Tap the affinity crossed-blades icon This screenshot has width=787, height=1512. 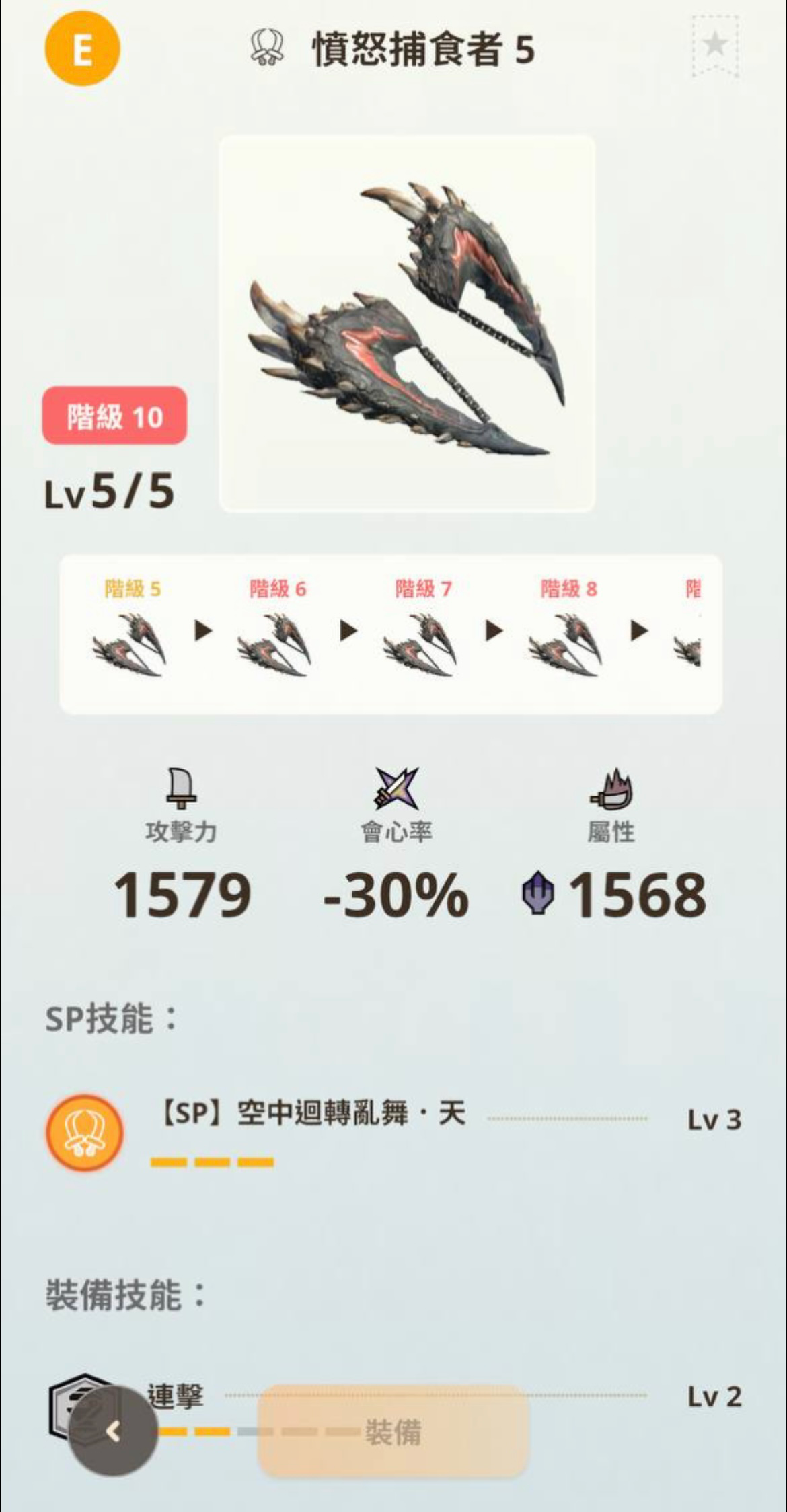[x=396, y=788]
